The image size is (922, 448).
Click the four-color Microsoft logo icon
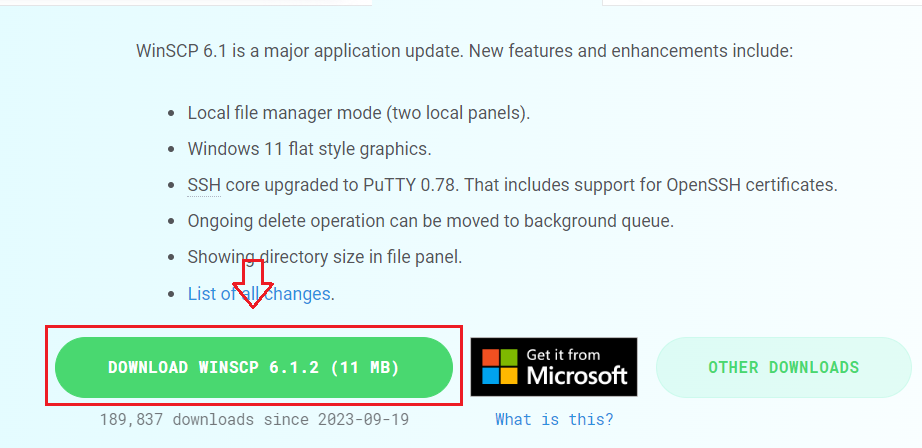502,367
